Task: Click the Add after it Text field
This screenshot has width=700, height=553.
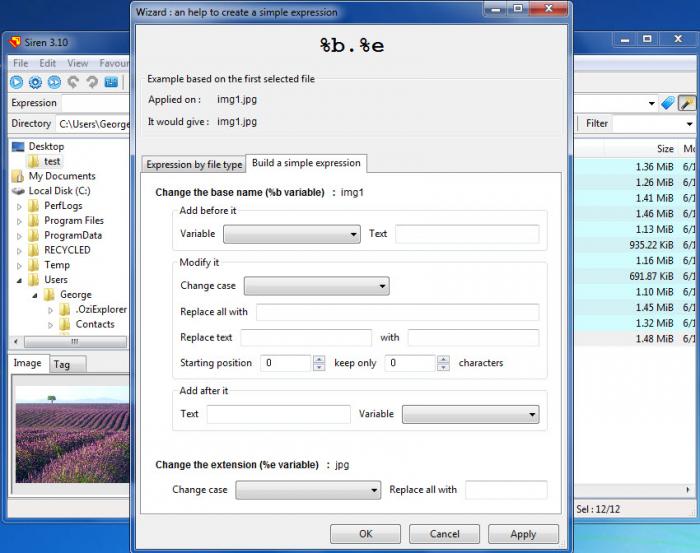Action: click(x=279, y=414)
